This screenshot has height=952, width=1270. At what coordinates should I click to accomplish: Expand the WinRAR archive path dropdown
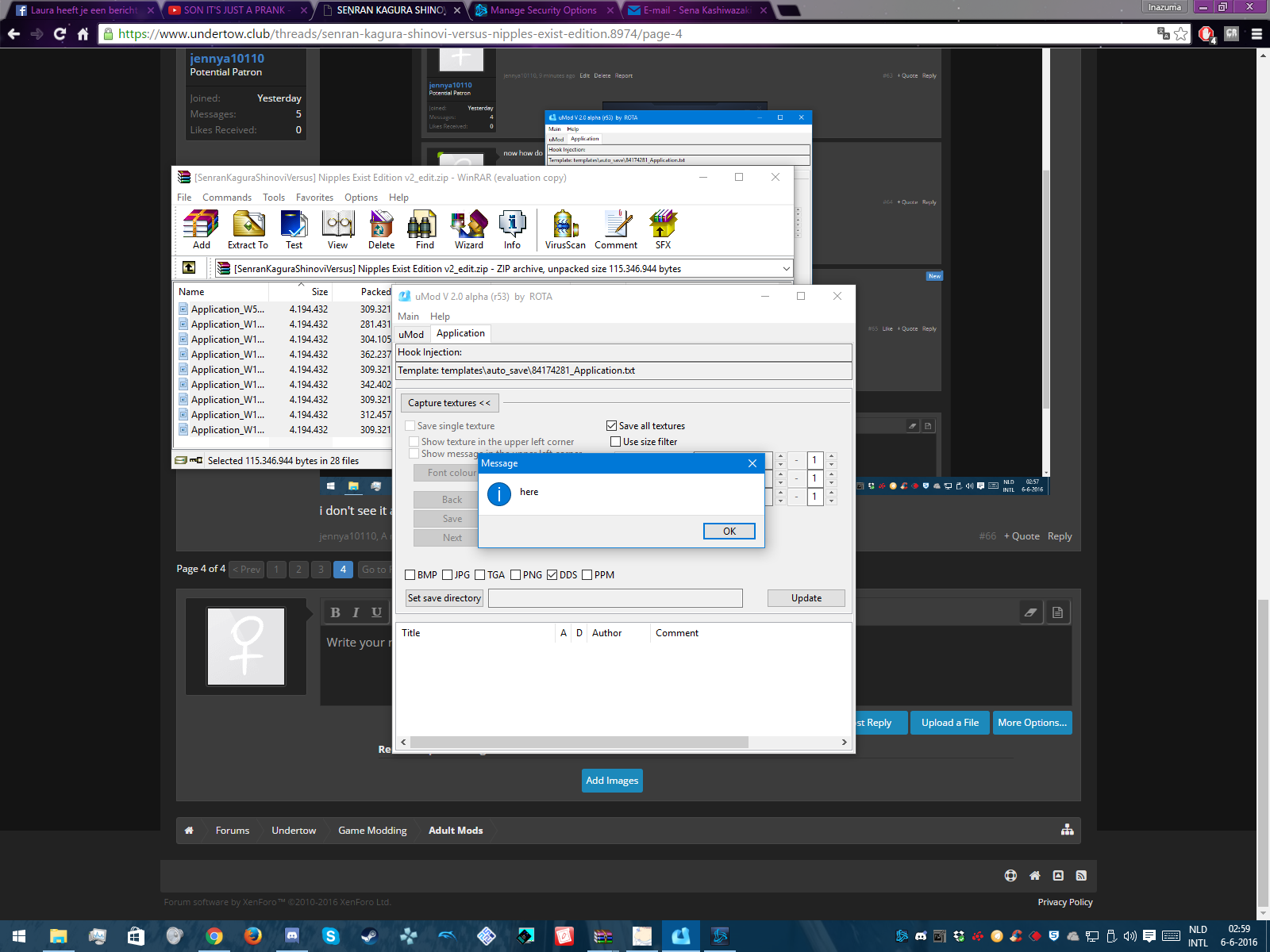click(786, 269)
